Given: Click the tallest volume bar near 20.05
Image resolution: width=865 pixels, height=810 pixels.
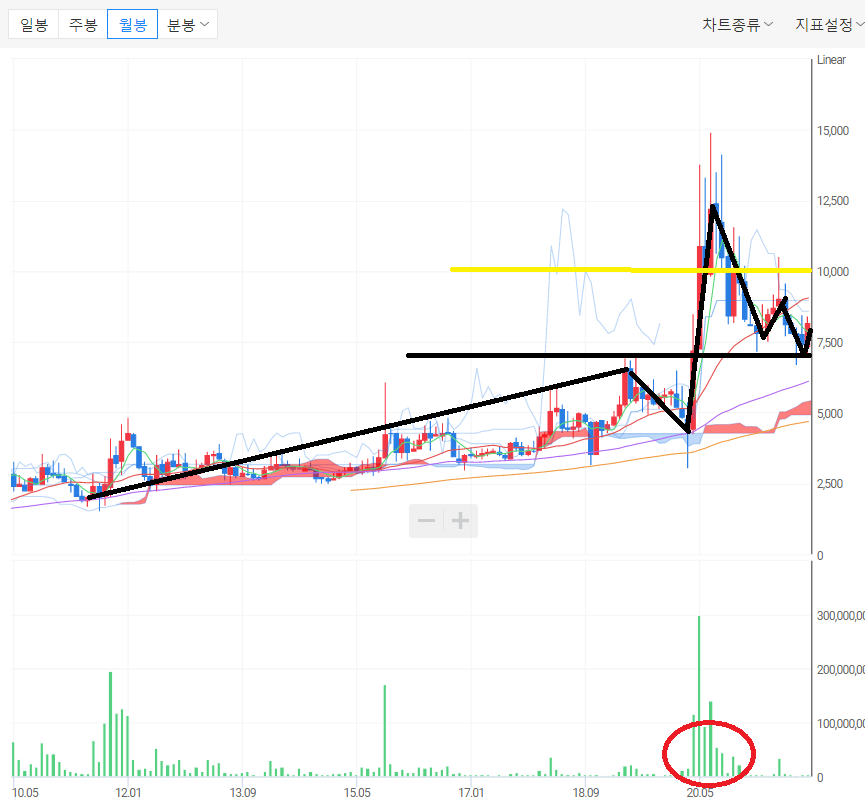Looking at the screenshot, I should (x=699, y=696).
